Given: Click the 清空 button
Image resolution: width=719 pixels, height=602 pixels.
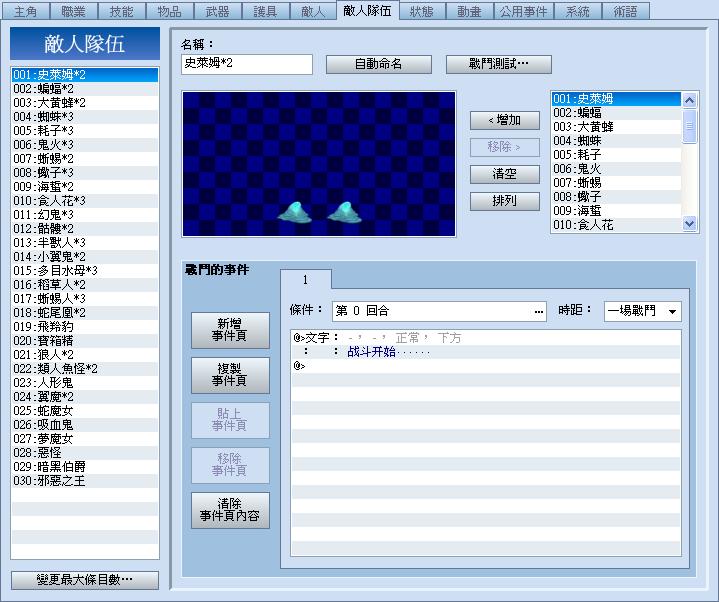Looking at the screenshot, I should tap(504, 174).
